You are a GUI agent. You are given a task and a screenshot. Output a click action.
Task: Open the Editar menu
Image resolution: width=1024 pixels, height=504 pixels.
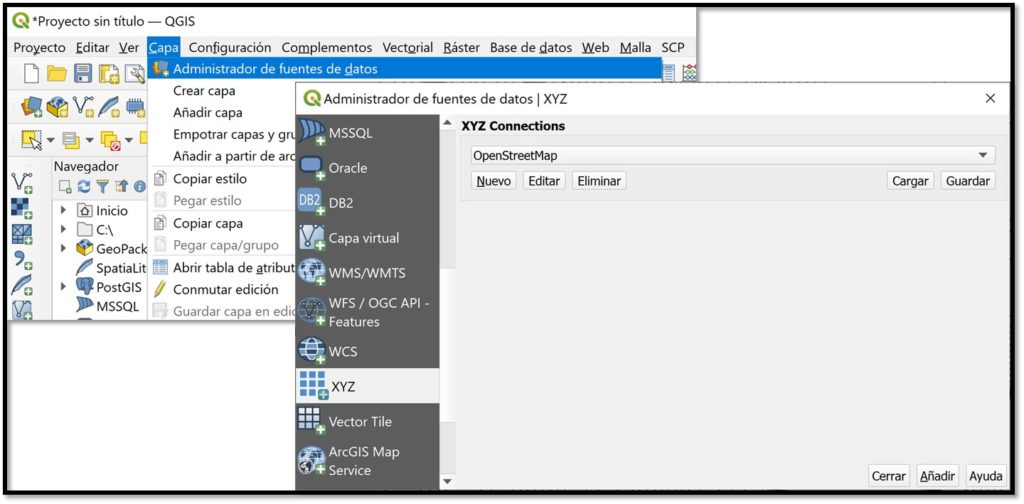[92, 48]
